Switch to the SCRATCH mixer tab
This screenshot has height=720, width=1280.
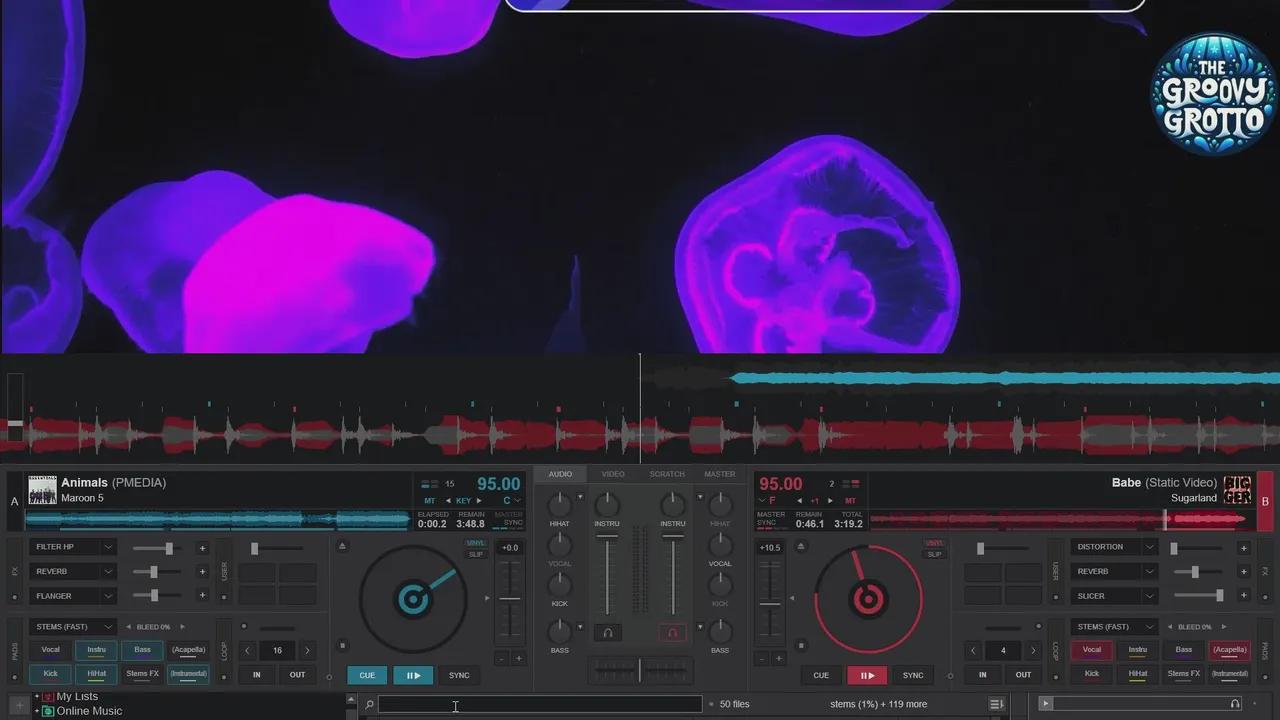(x=667, y=474)
